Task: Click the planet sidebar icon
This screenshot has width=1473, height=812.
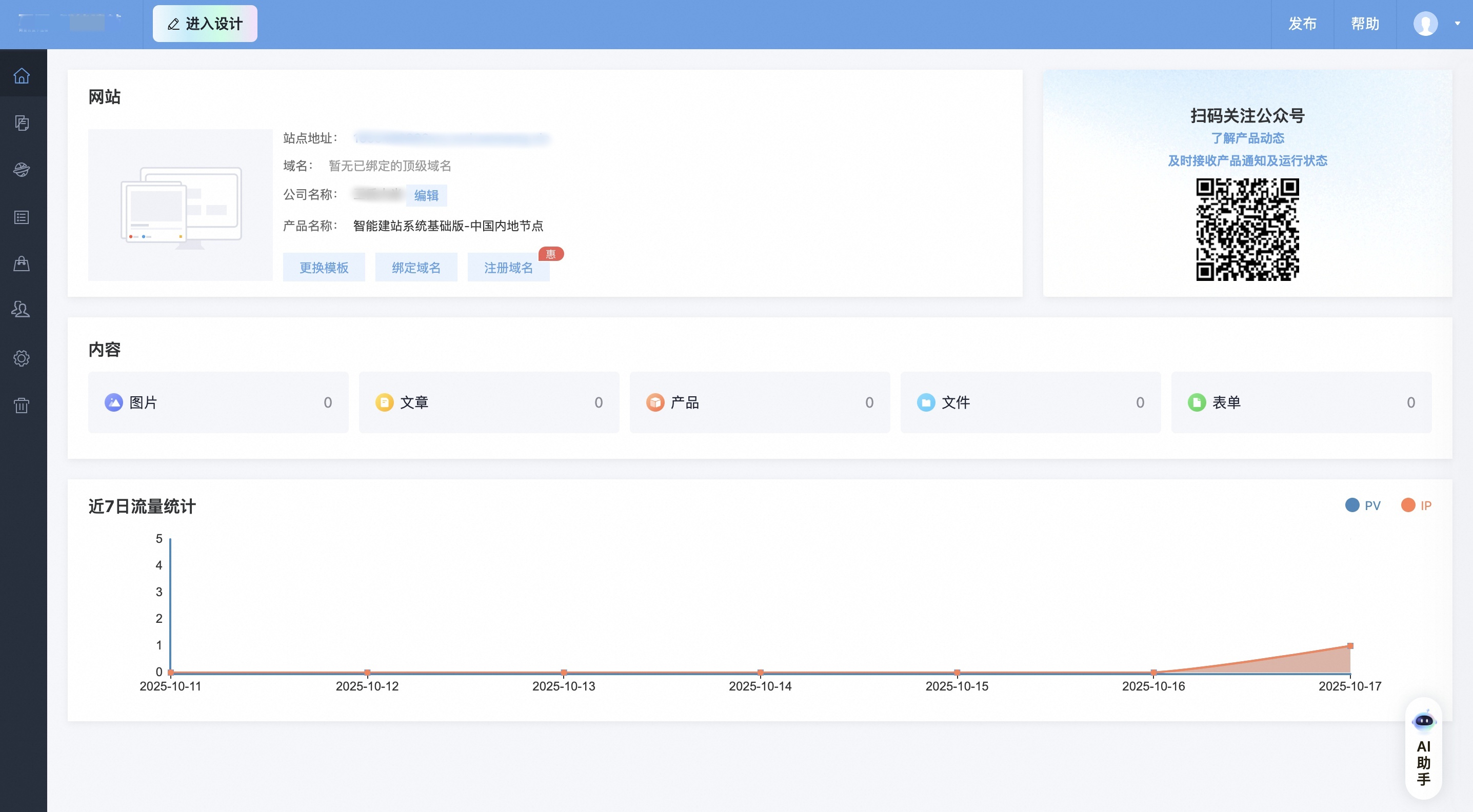Action: pos(22,170)
